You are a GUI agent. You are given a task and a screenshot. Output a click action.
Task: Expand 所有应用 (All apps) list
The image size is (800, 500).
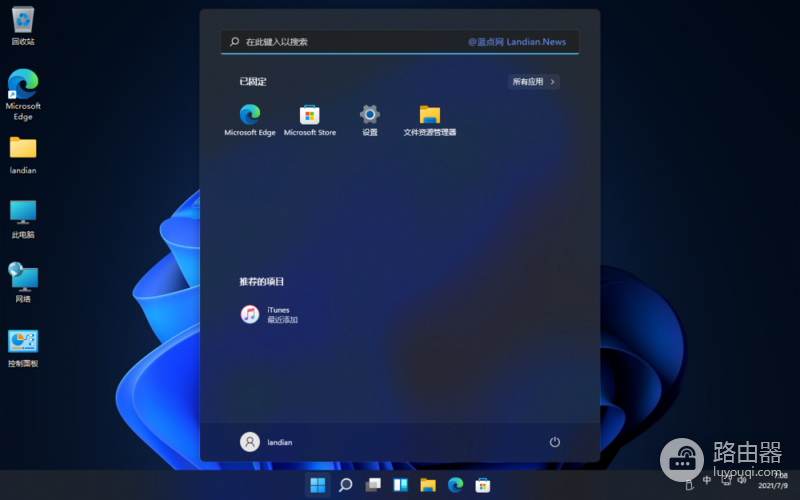(534, 82)
